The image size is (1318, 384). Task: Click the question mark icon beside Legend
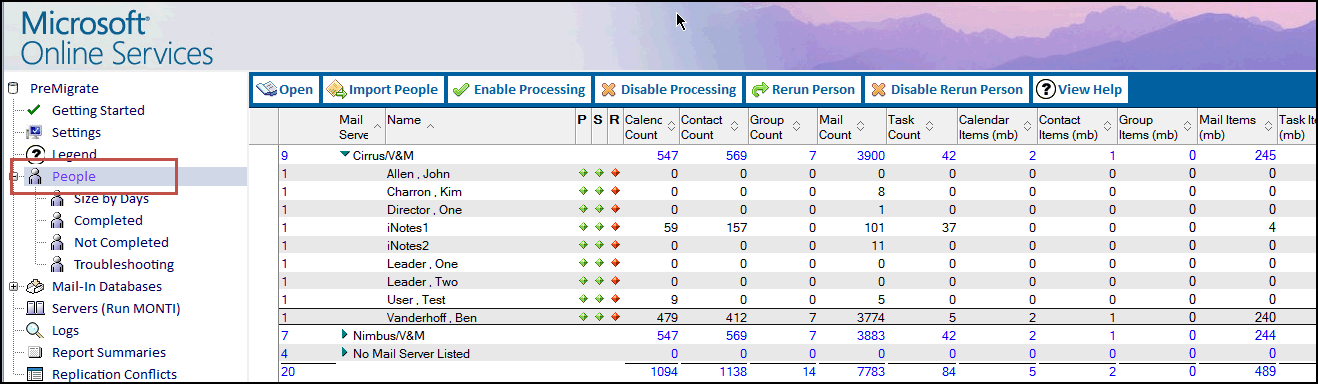[35, 154]
